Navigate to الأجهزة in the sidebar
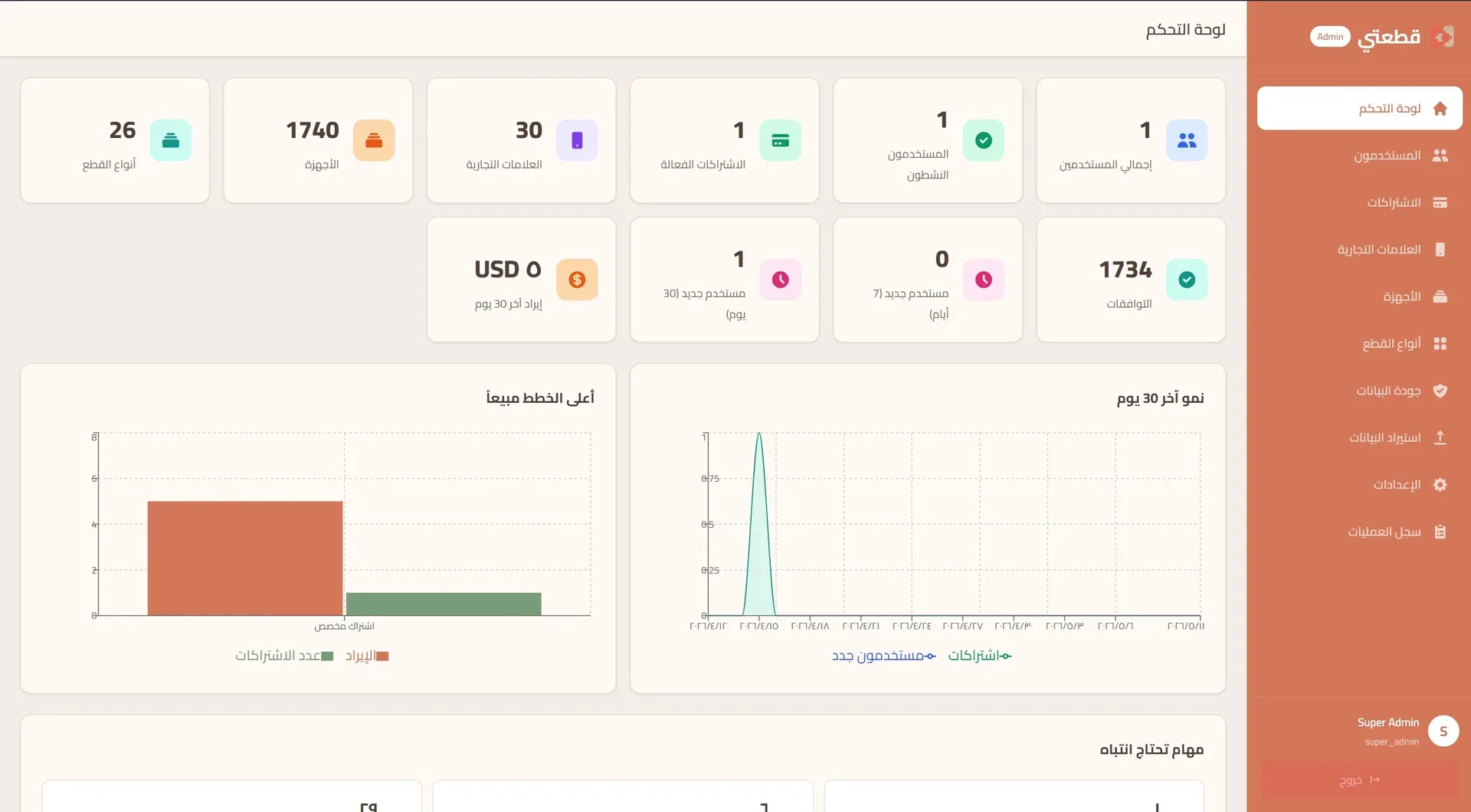Viewport: 1471px width, 812px height. click(1360, 296)
